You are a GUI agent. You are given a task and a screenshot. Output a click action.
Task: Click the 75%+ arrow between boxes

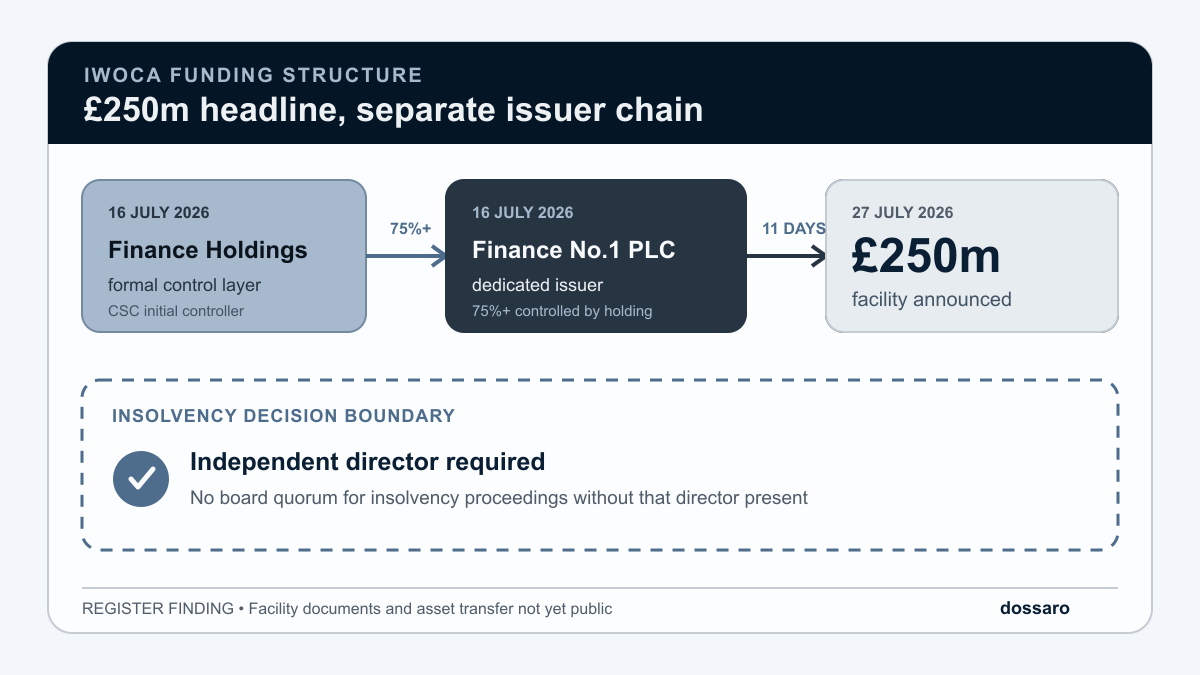point(406,256)
